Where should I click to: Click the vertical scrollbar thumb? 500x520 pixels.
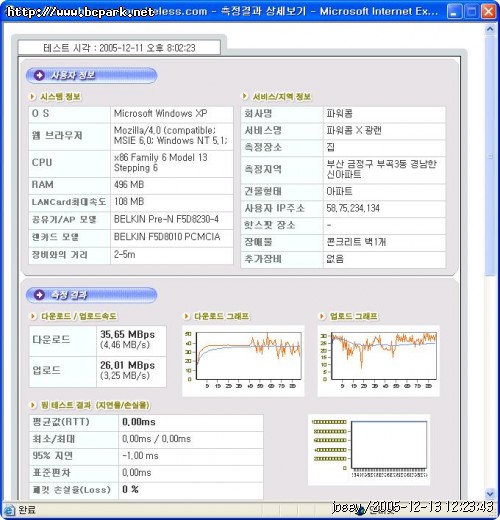tap(490, 155)
